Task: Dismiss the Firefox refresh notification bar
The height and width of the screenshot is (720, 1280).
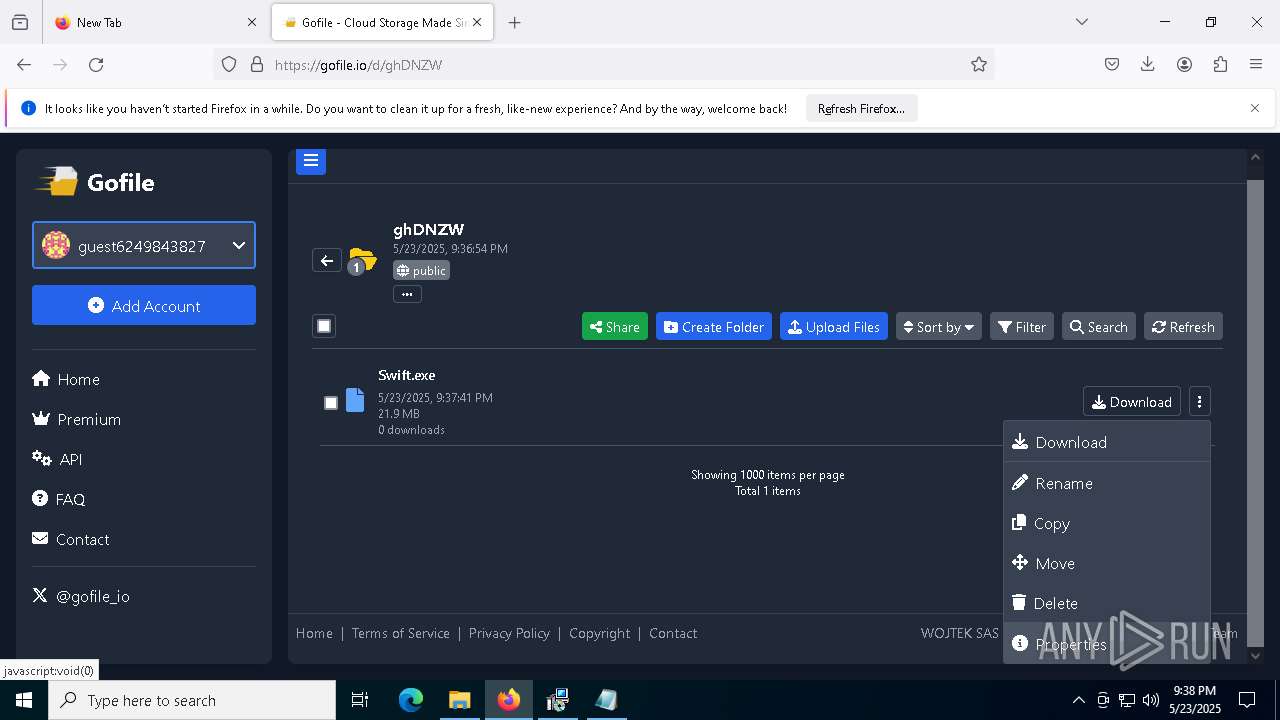Action: tap(1255, 108)
